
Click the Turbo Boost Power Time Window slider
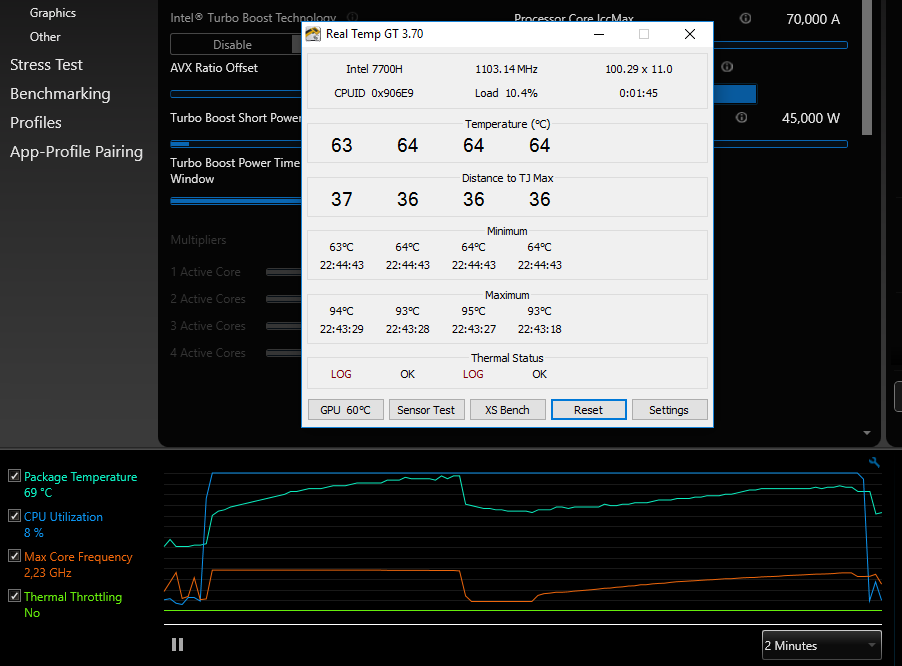point(236,201)
